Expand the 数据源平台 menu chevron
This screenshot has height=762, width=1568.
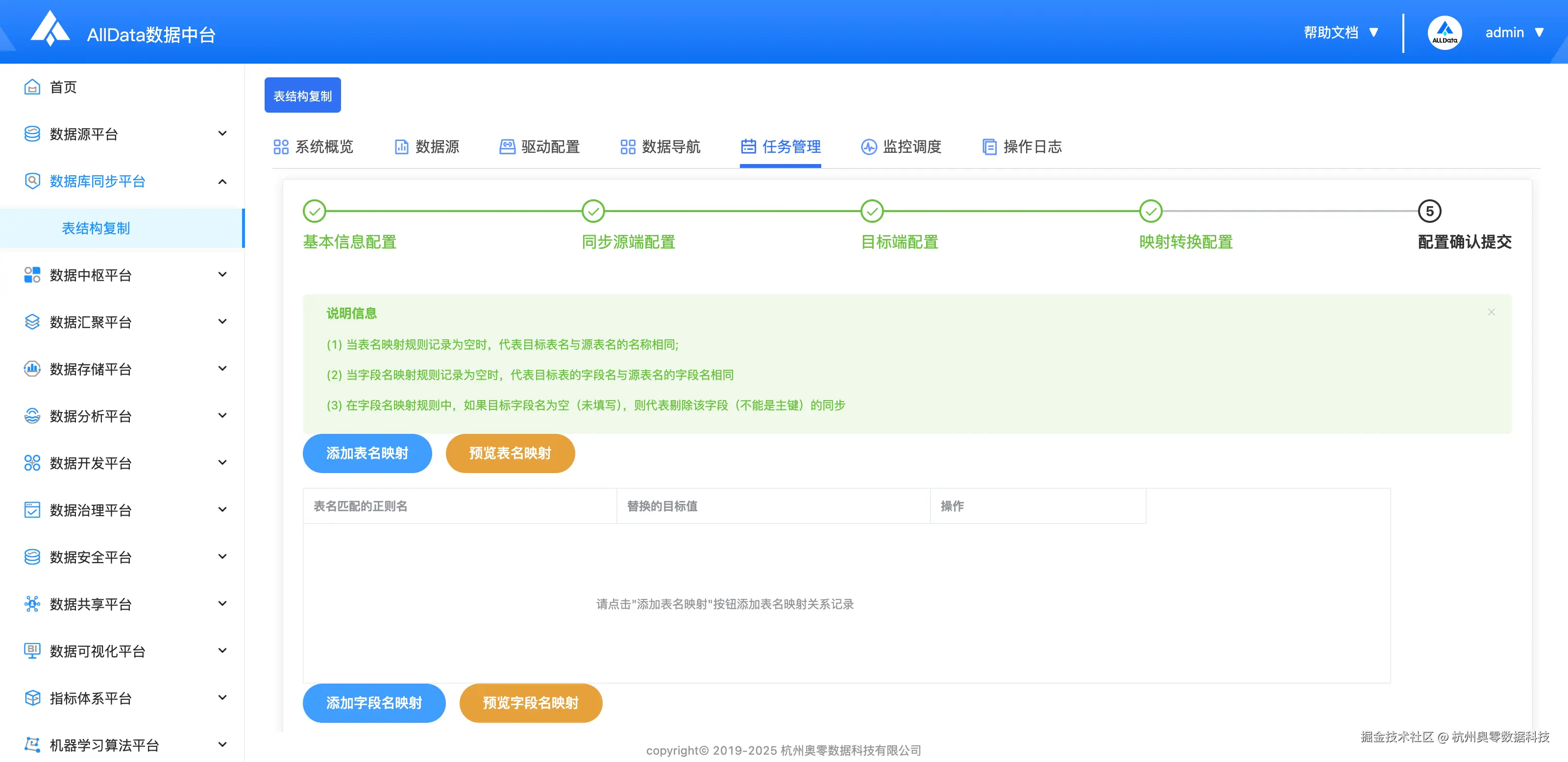click(x=223, y=134)
